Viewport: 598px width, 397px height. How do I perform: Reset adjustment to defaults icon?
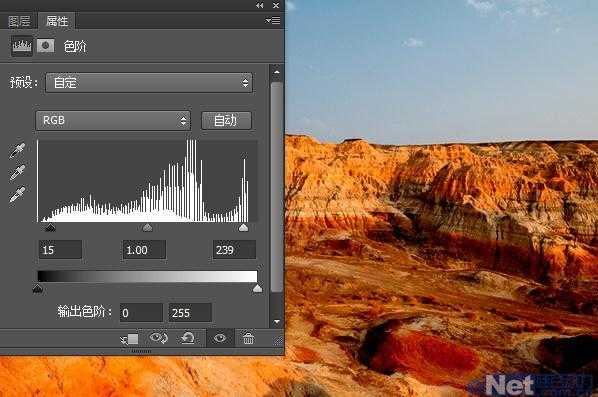pos(188,338)
